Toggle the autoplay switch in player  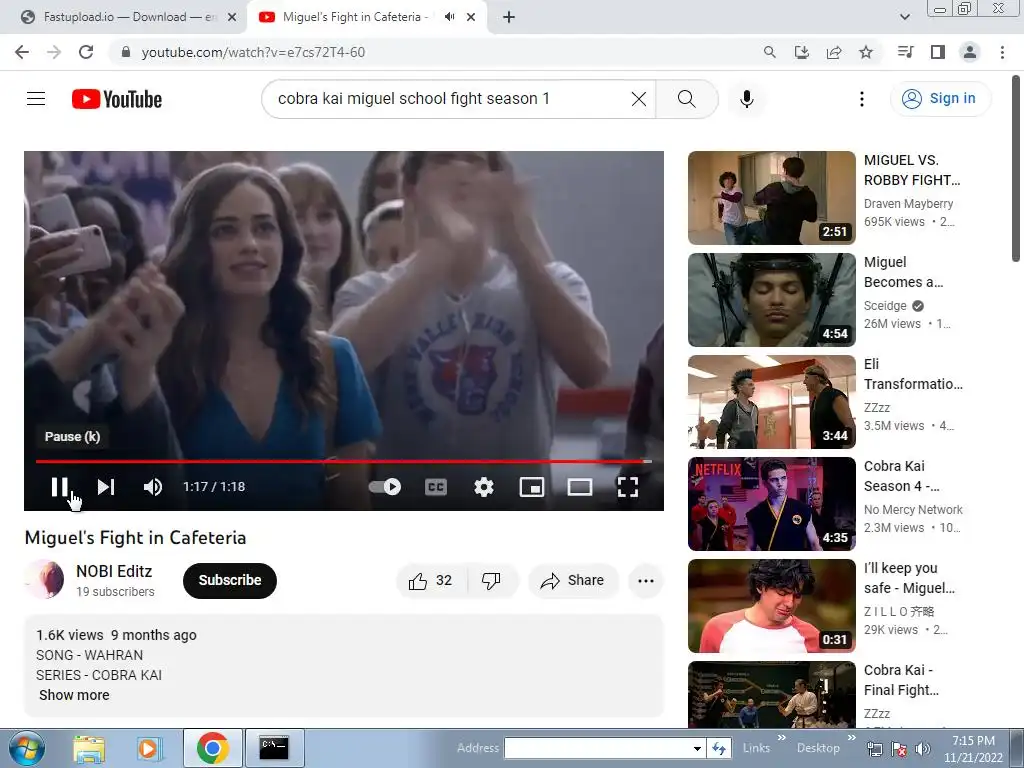pos(385,487)
